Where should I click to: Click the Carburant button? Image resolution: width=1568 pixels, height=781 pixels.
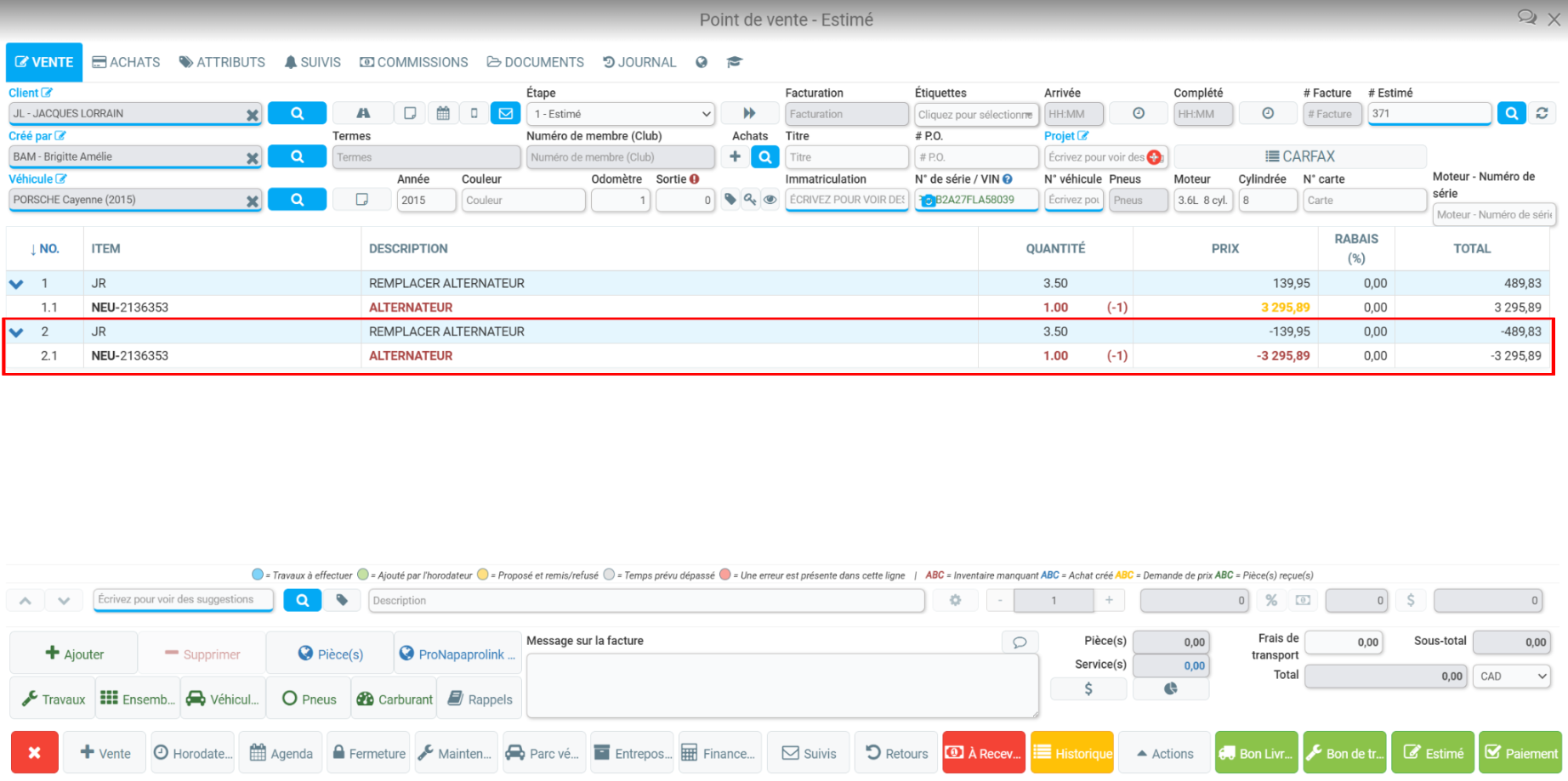point(395,699)
